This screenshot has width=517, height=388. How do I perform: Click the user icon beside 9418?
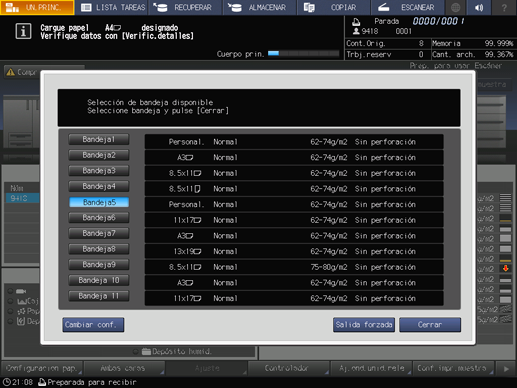click(x=356, y=31)
